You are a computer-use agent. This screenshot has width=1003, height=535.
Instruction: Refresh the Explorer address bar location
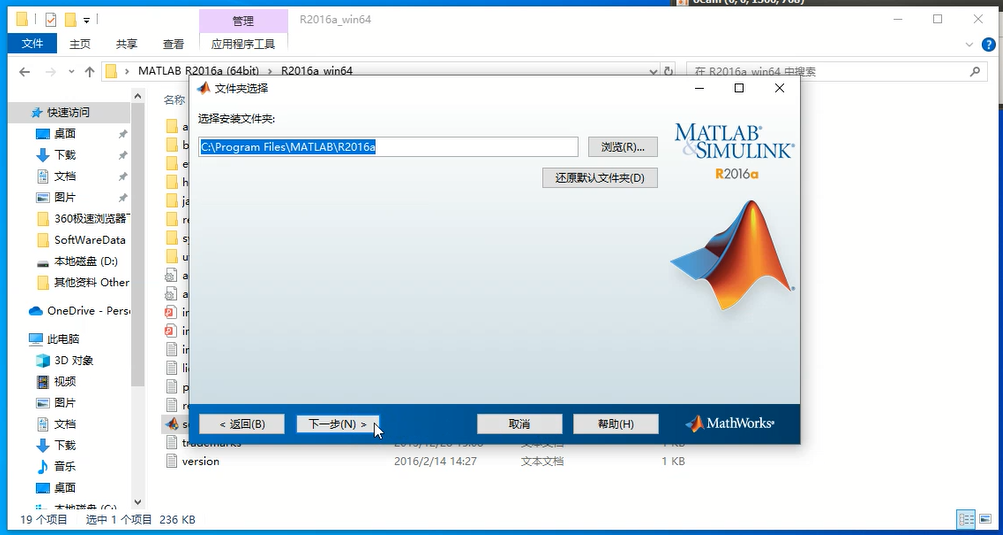[668, 71]
